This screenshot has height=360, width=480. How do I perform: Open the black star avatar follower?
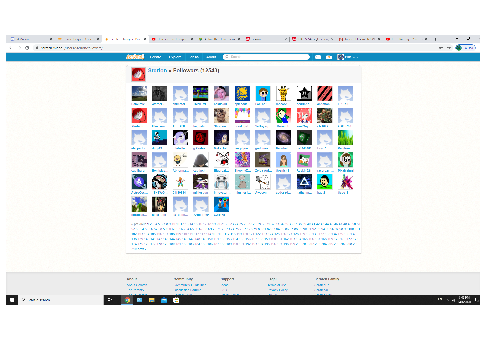[x=304, y=93]
